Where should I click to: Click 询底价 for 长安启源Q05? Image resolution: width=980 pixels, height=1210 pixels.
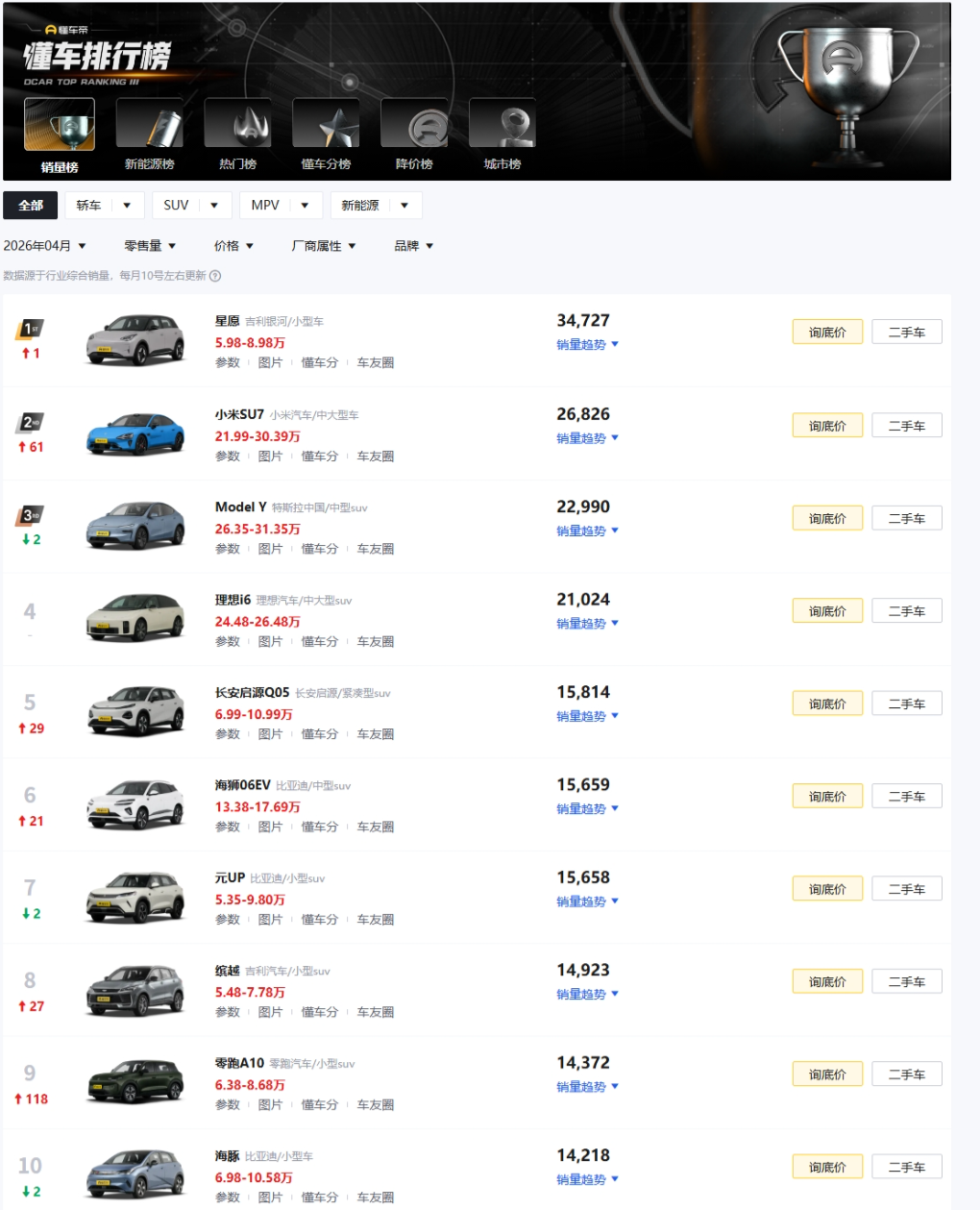click(827, 704)
